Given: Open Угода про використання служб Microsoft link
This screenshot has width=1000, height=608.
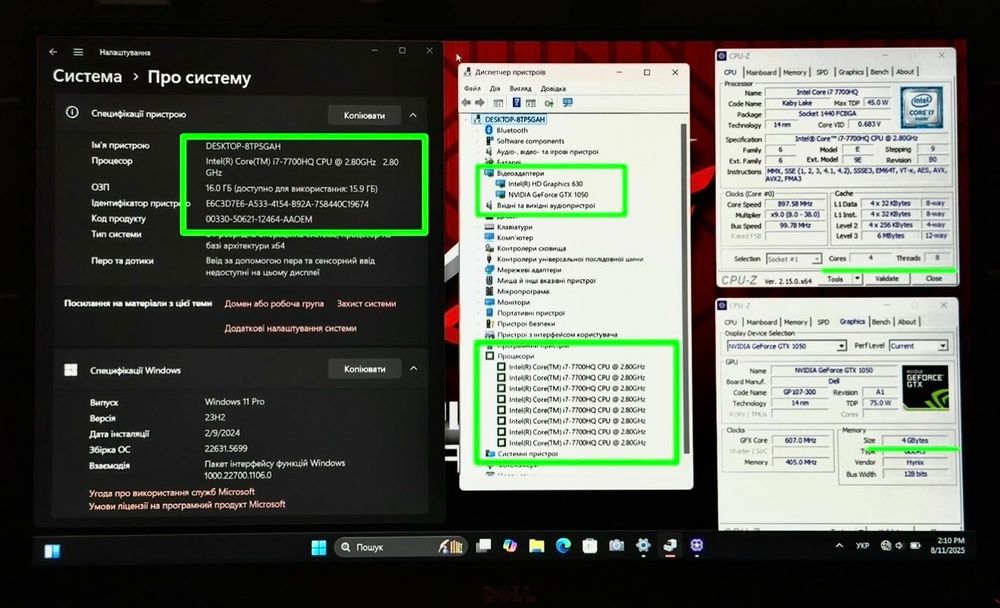Looking at the screenshot, I should click(172, 492).
